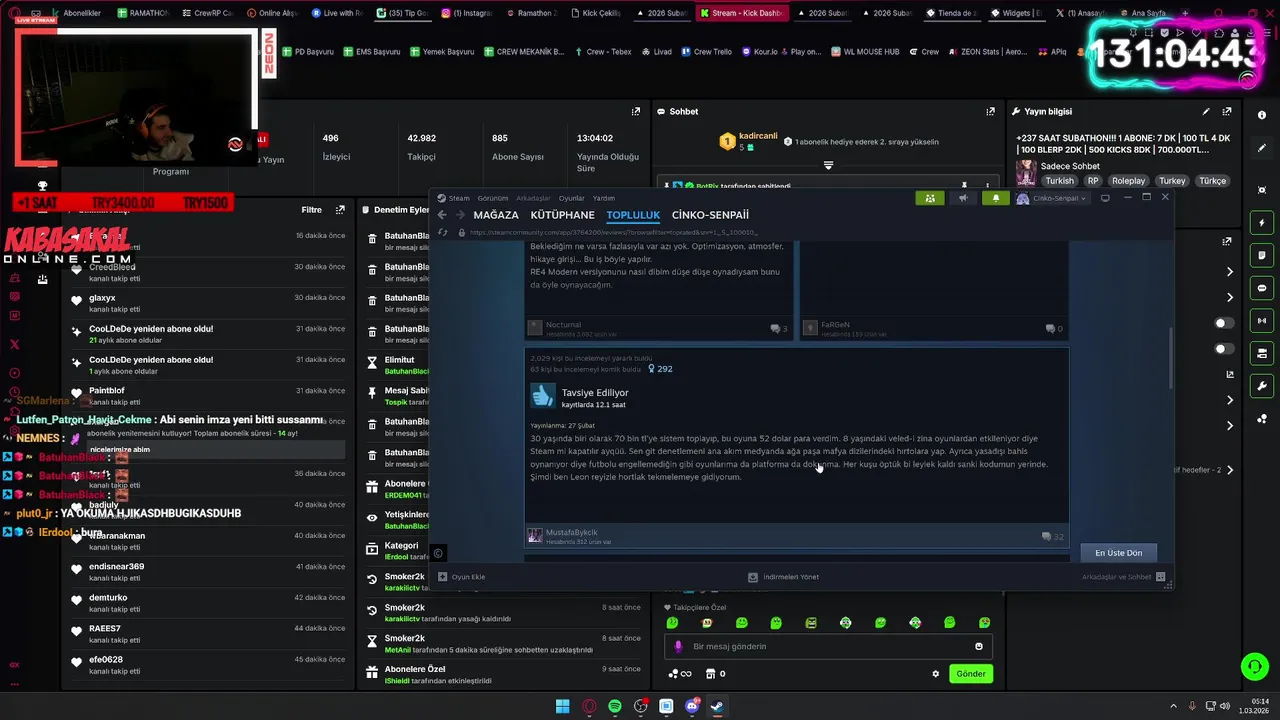Pop out the Yayın bilgisi panel
The height and width of the screenshot is (720, 1280).
[x=1227, y=111]
